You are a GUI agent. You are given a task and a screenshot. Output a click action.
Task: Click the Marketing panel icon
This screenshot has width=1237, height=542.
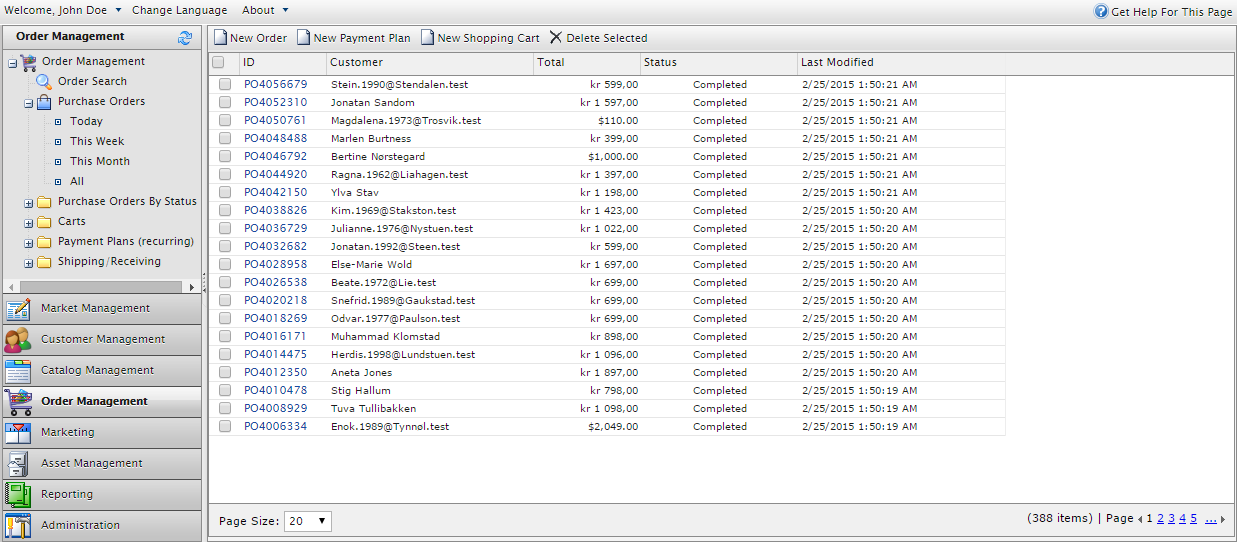click(18, 433)
